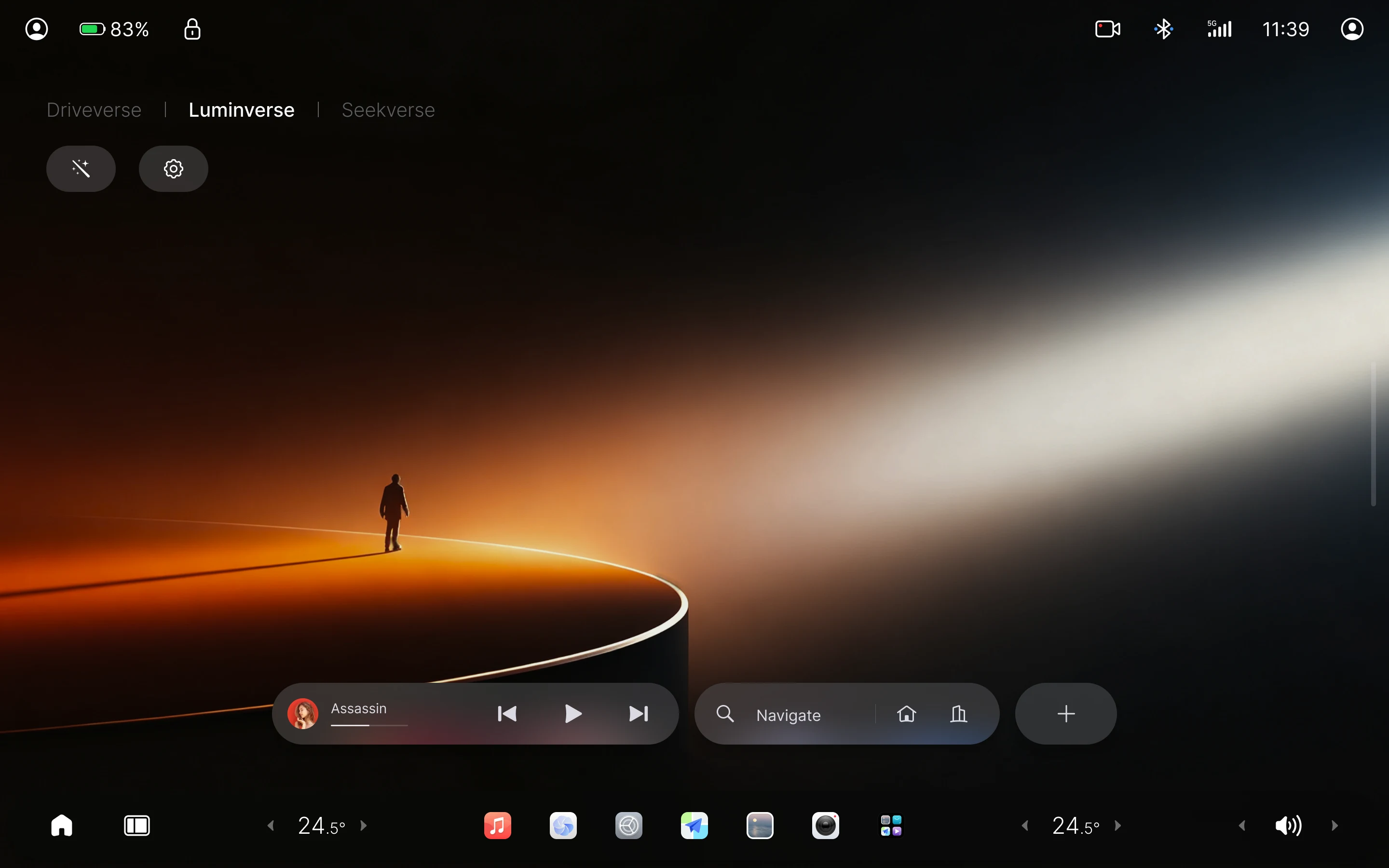Decrease left climate temperature
Image resolution: width=1389 pixels, height=868 pixels.
[271, 826]
